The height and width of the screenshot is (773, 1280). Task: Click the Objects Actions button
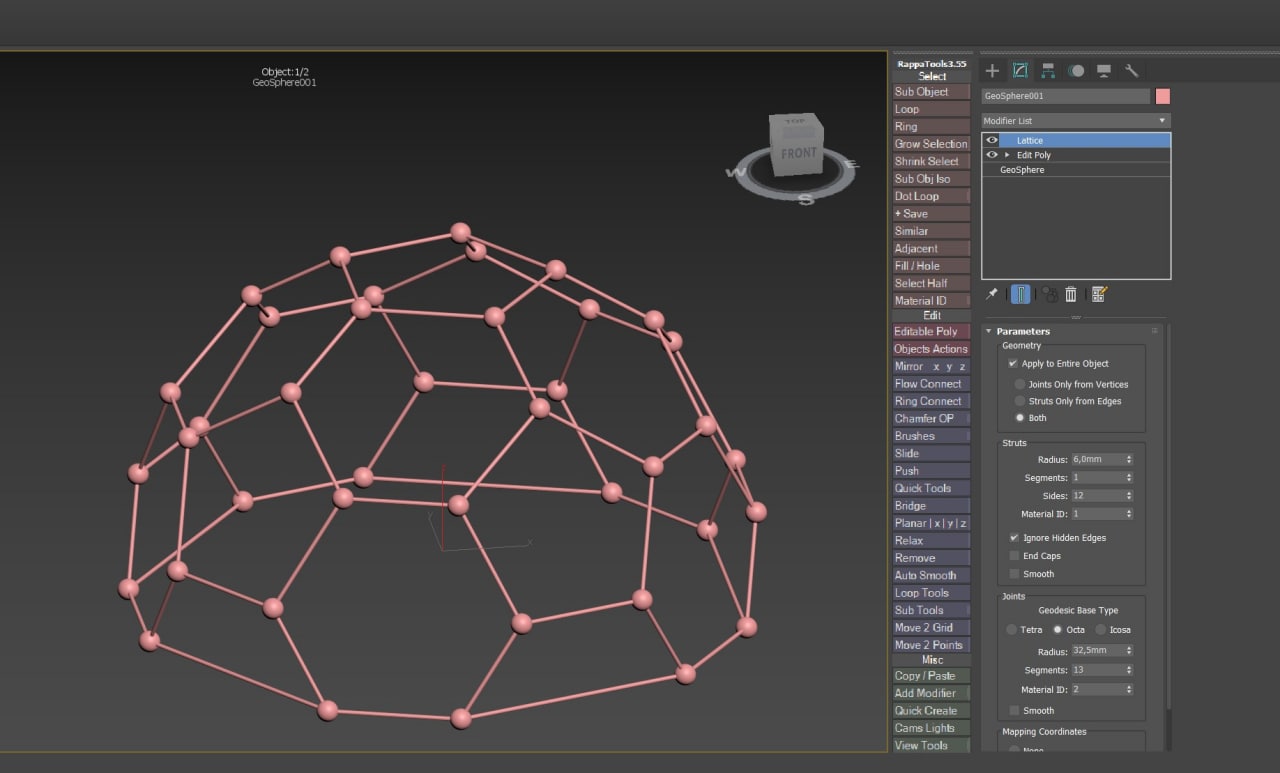click(931, 349)
